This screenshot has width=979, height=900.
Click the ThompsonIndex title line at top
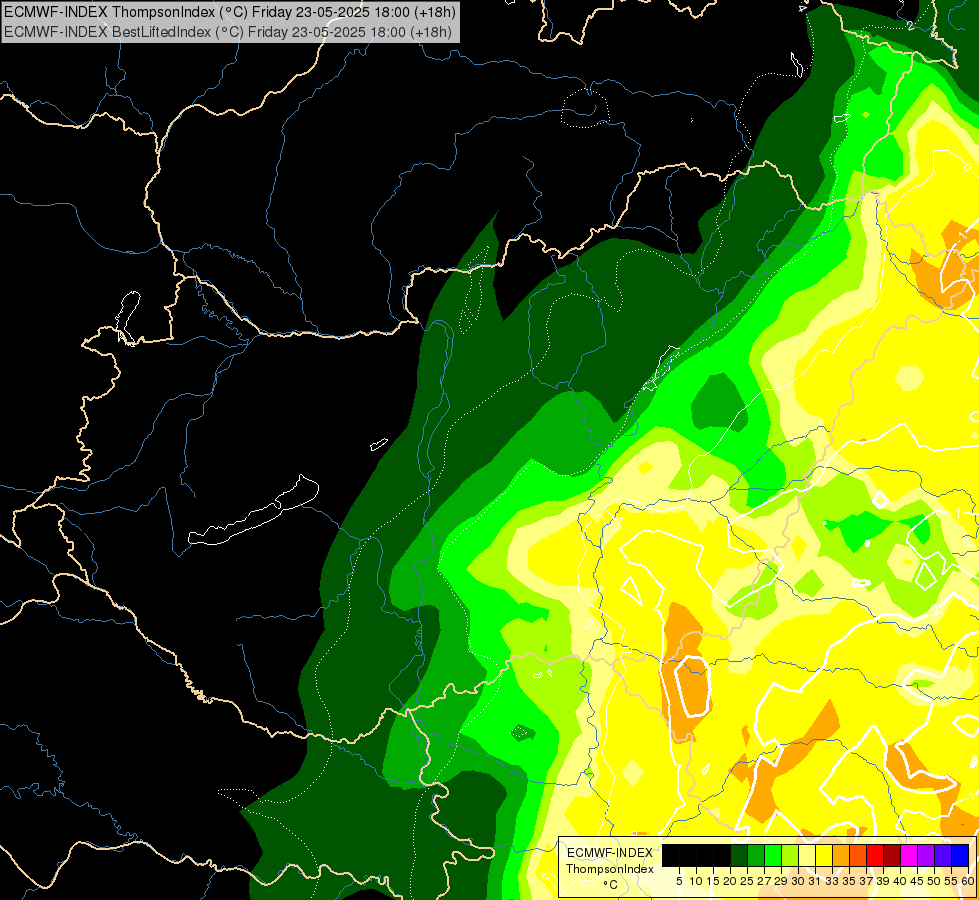click(230, 11)
